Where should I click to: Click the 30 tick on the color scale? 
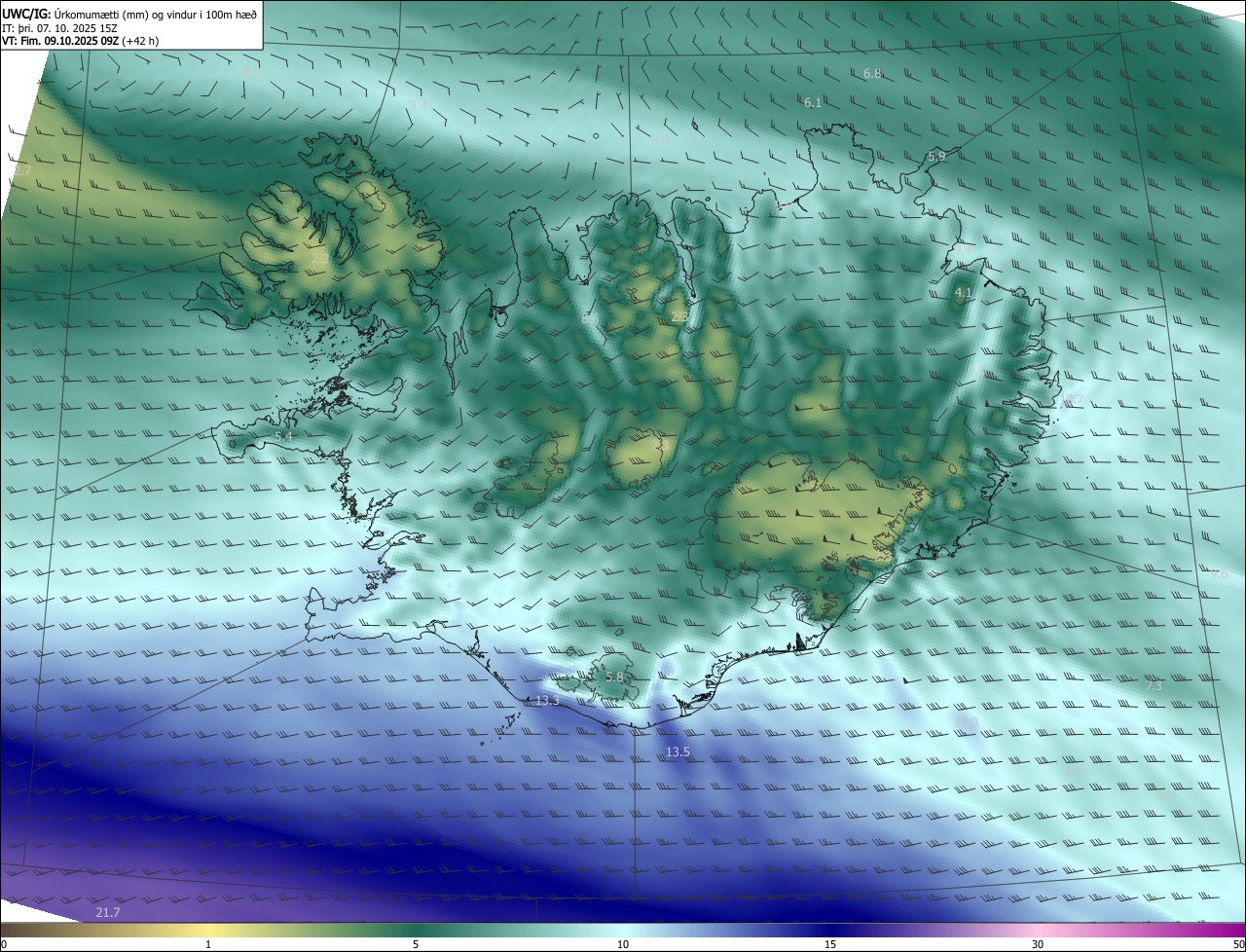[x=1038, y=944]
